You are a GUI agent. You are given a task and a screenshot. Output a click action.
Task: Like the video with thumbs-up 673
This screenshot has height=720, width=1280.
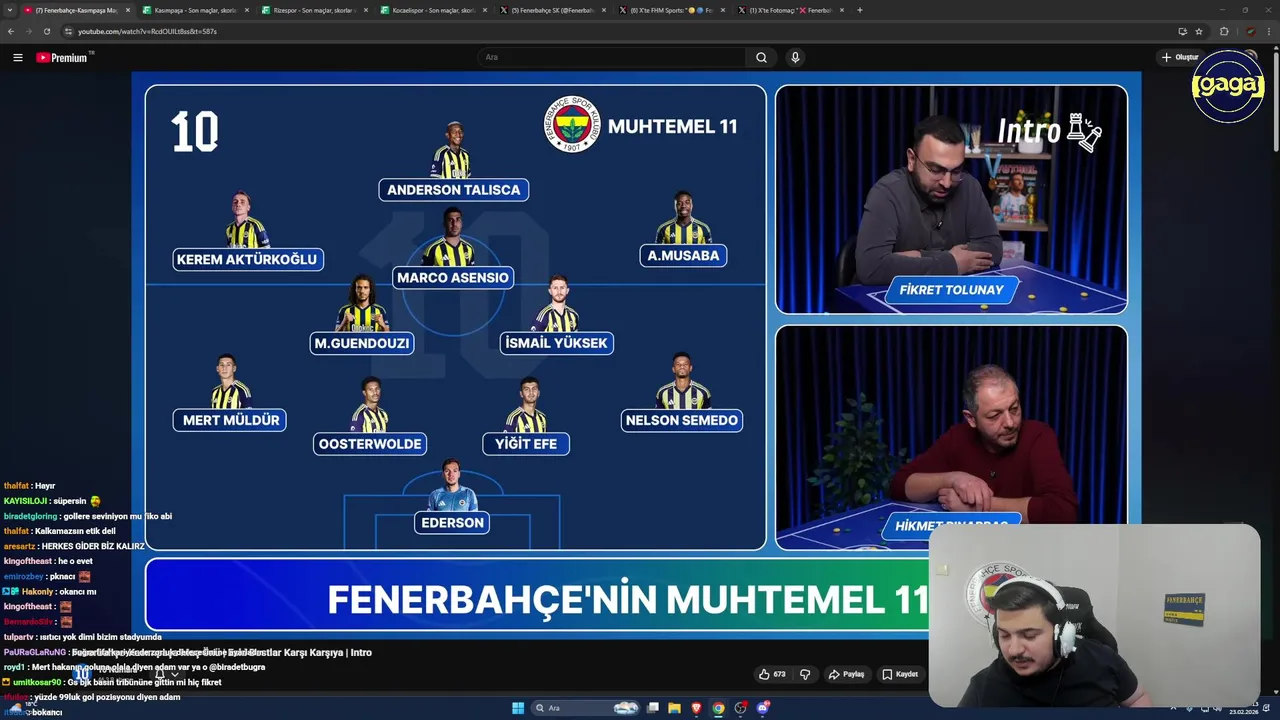point(772,674)
